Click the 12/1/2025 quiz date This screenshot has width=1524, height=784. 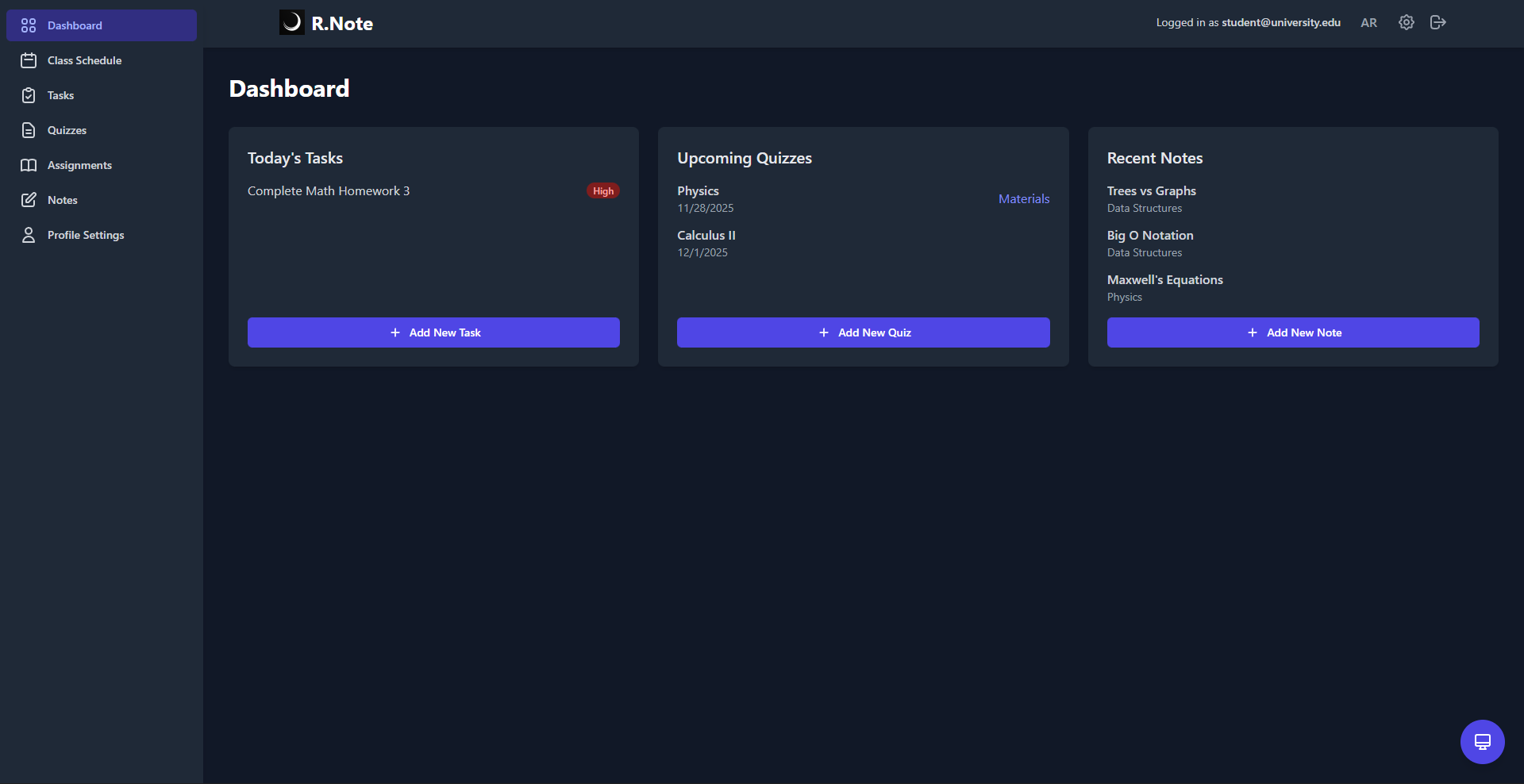(x=702, y=253)
